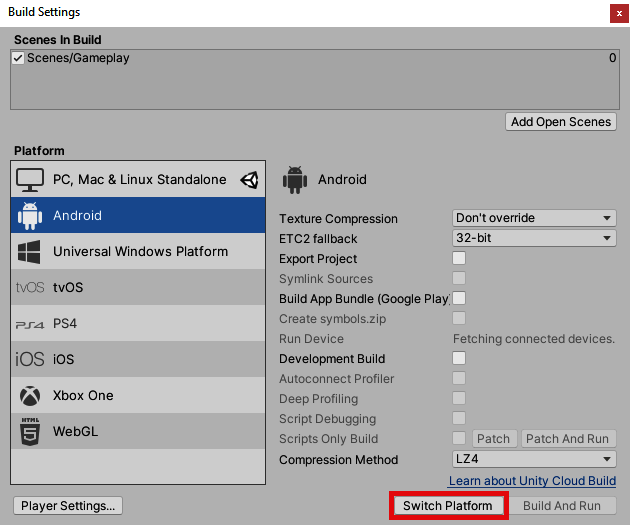630x525 pixels.
Task: Select the Android platform row
Action: (138, 215)
